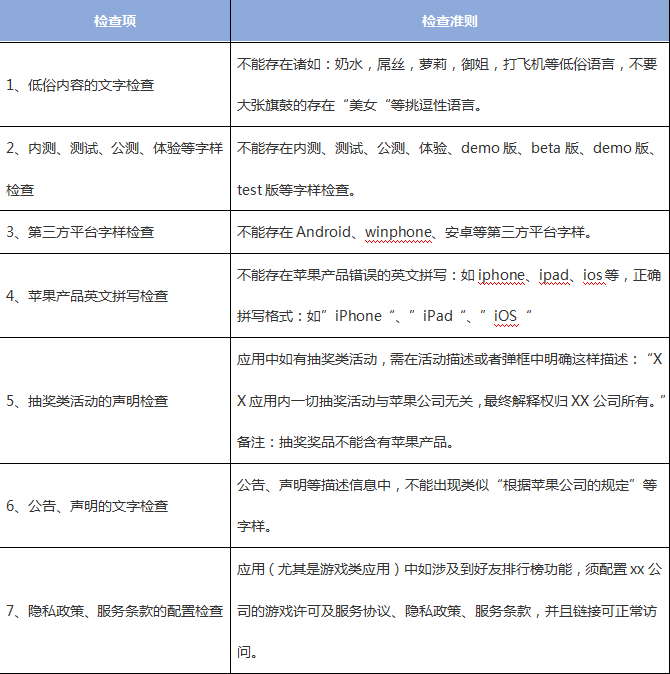Click the underlined word "winphone"

pyautogui.click(x=398, y=233)
